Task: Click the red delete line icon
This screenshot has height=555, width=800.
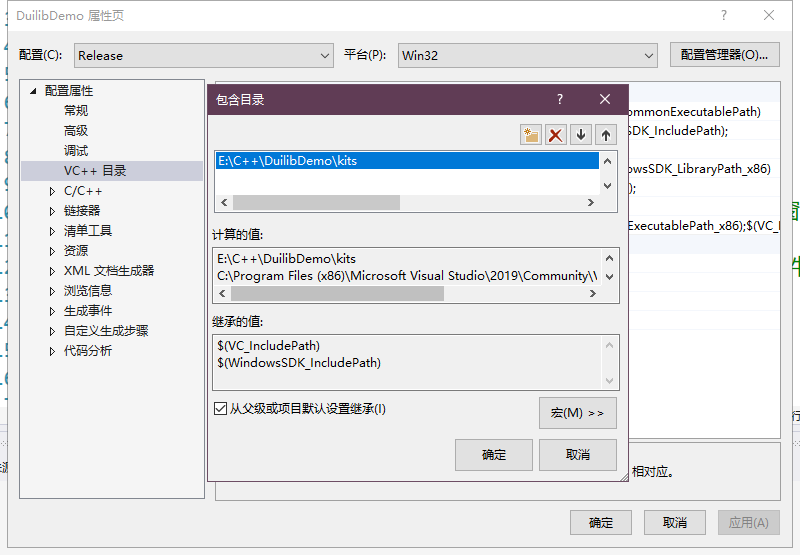Action: point(556,135)
